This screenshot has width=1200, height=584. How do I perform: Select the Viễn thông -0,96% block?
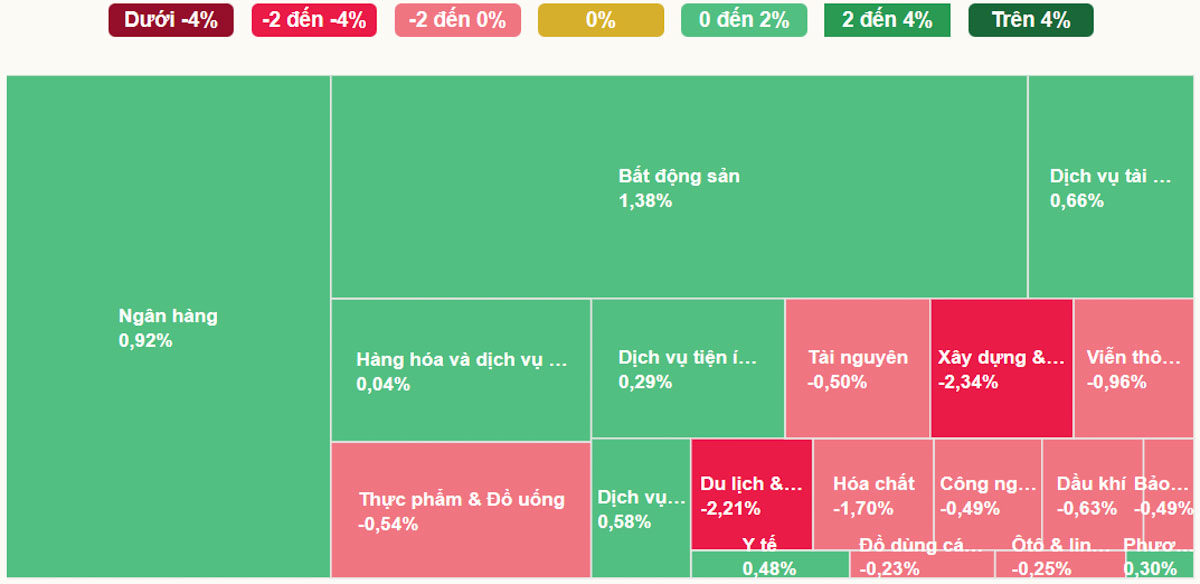(x=1133, y=368)
